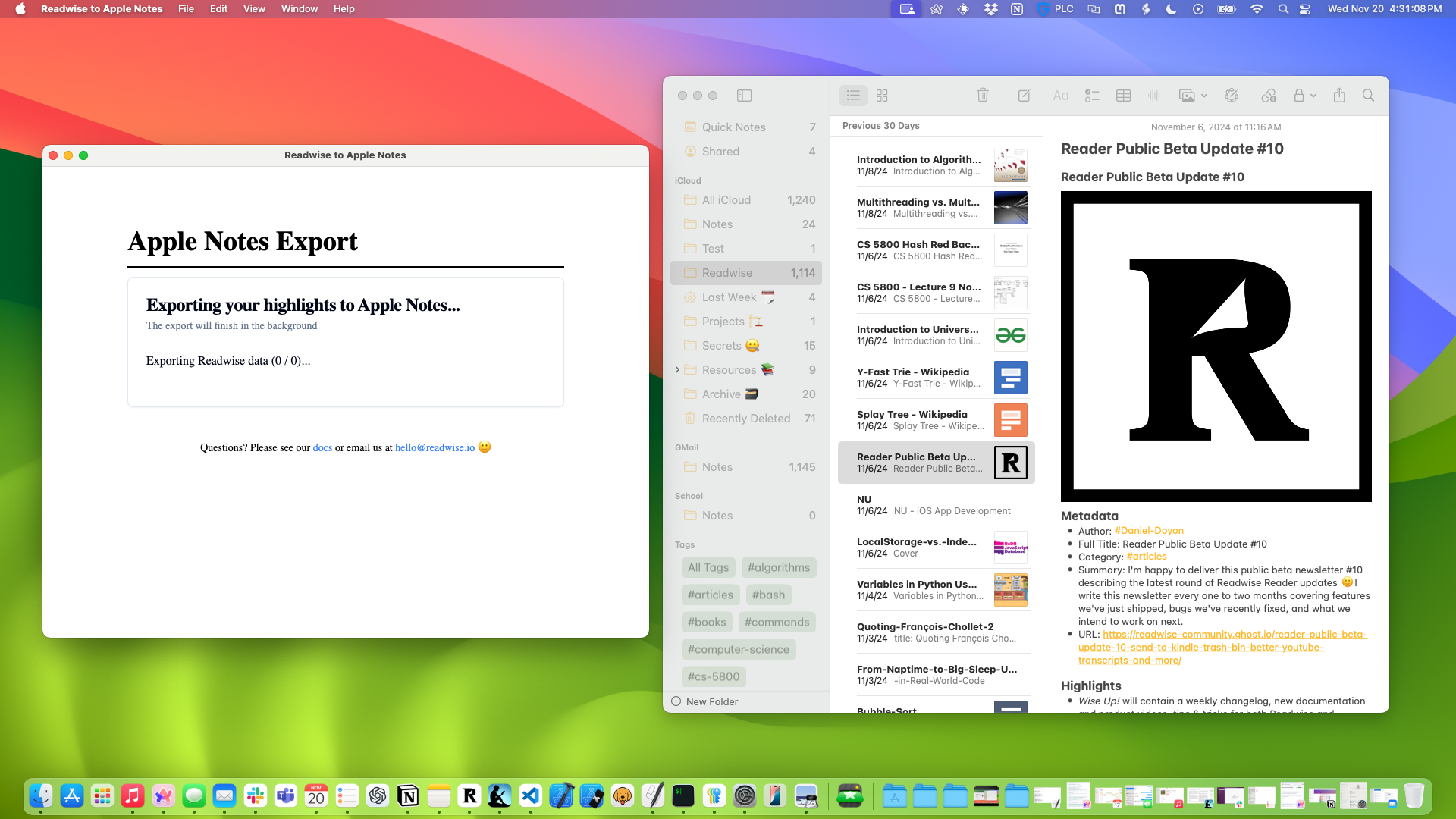Viewport: 1456px width, 819px height.
Task: Toggle the #bash tag in sidebar
Action: coord(769,594)
